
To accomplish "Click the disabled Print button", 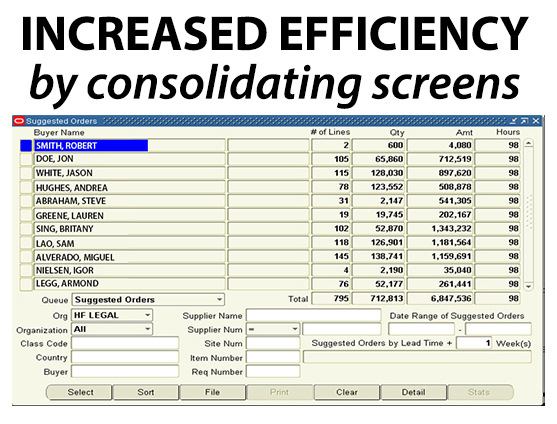I will [x=280, y=392].
